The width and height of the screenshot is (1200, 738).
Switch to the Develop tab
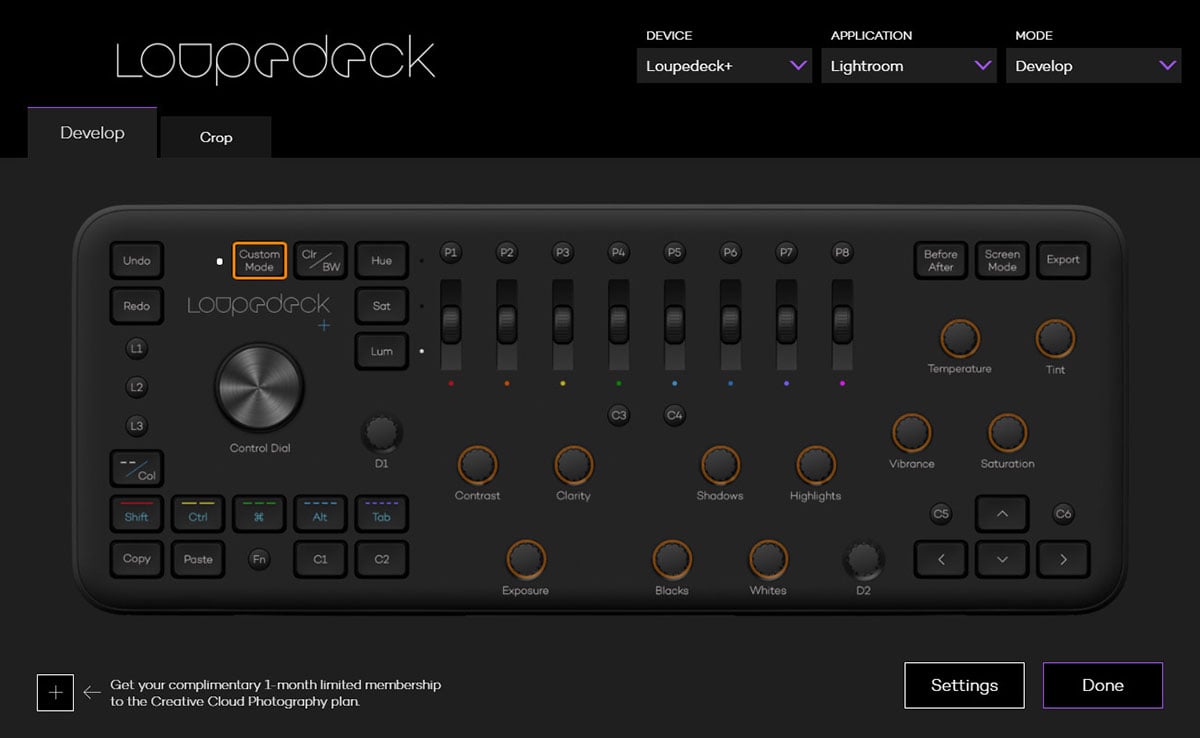click(x=92, y=133)
